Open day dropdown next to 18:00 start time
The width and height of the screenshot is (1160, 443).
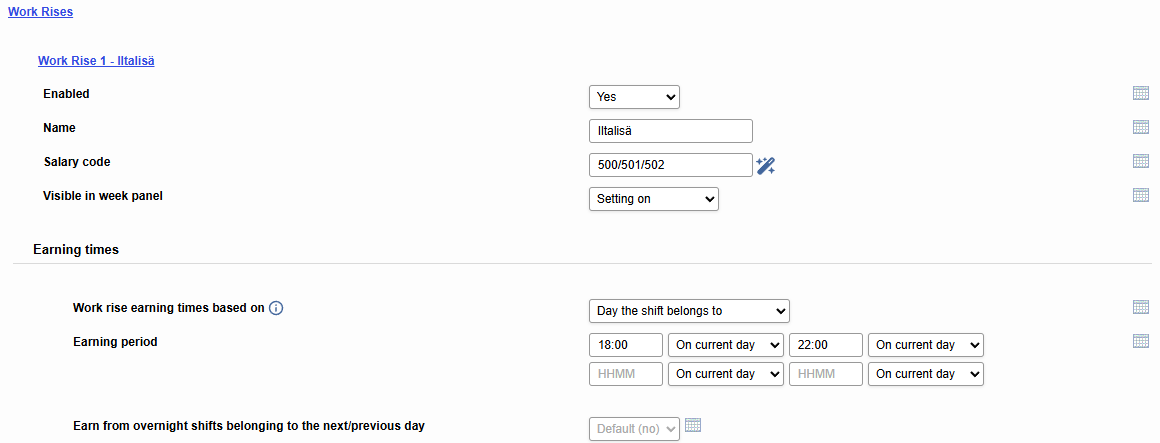(726, 345)
